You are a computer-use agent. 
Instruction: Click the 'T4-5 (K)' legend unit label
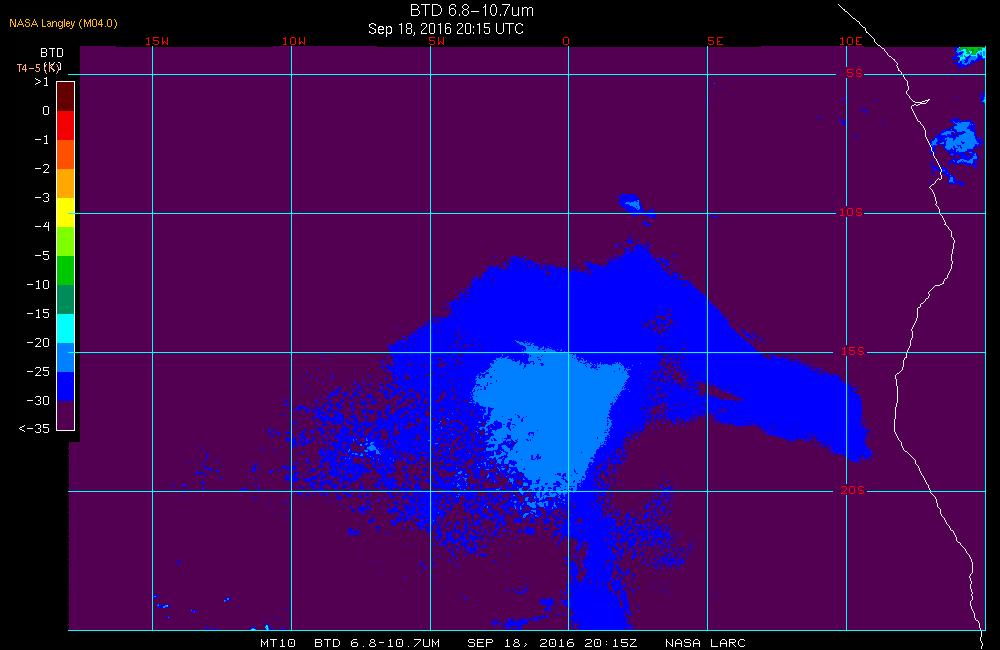pyautogui.click(x=39, y=68)
